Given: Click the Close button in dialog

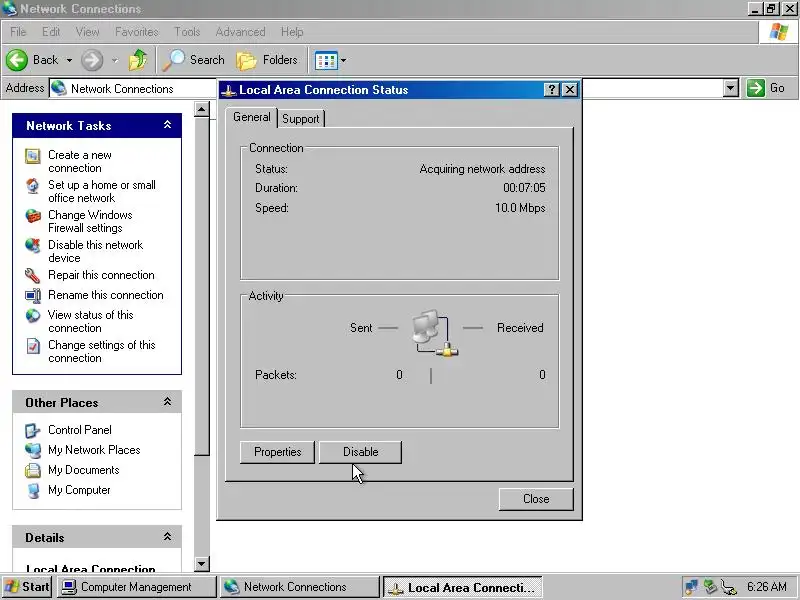Looking at the screenshot, I should [x=536, y=499].
